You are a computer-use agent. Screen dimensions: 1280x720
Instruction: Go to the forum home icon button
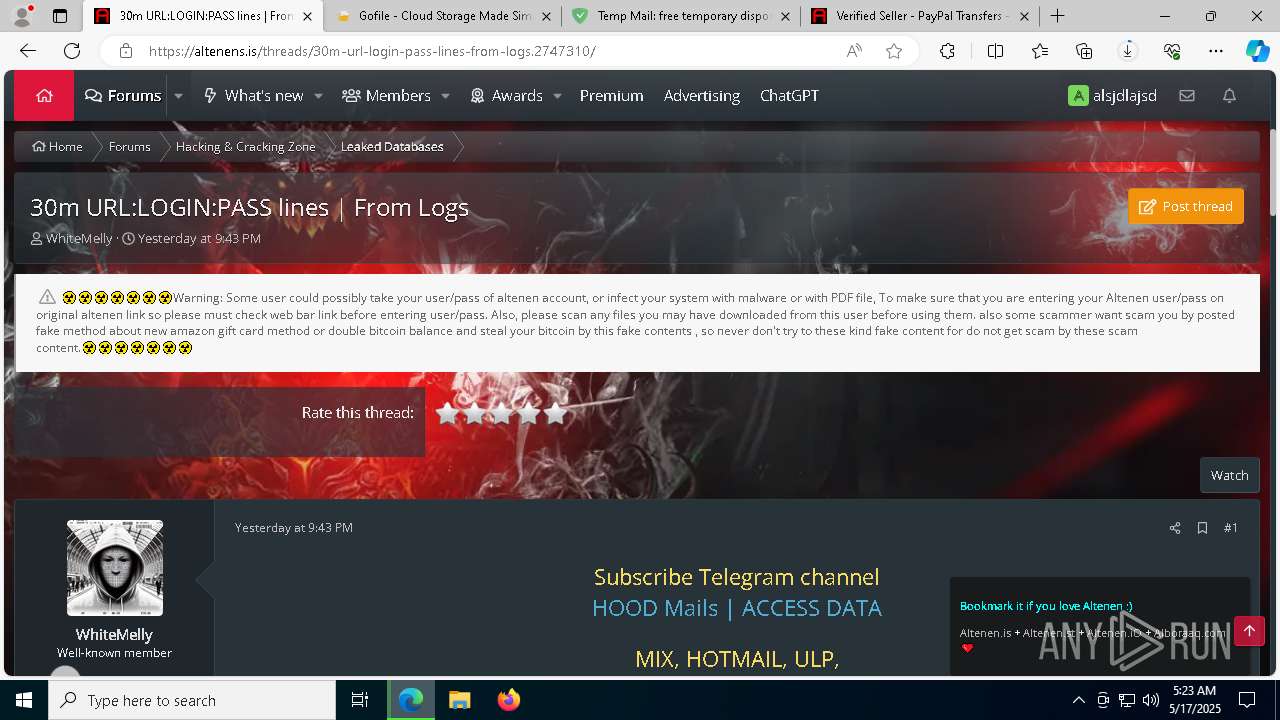click(44, 96)
